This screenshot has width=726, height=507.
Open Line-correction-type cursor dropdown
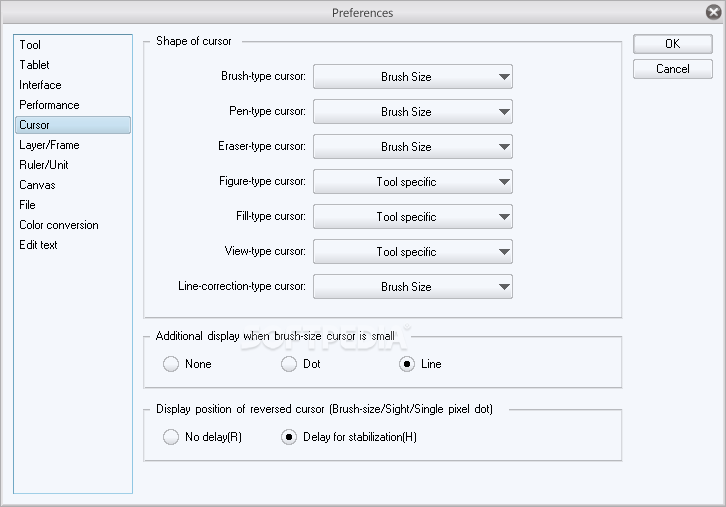[x=413, y=287]
